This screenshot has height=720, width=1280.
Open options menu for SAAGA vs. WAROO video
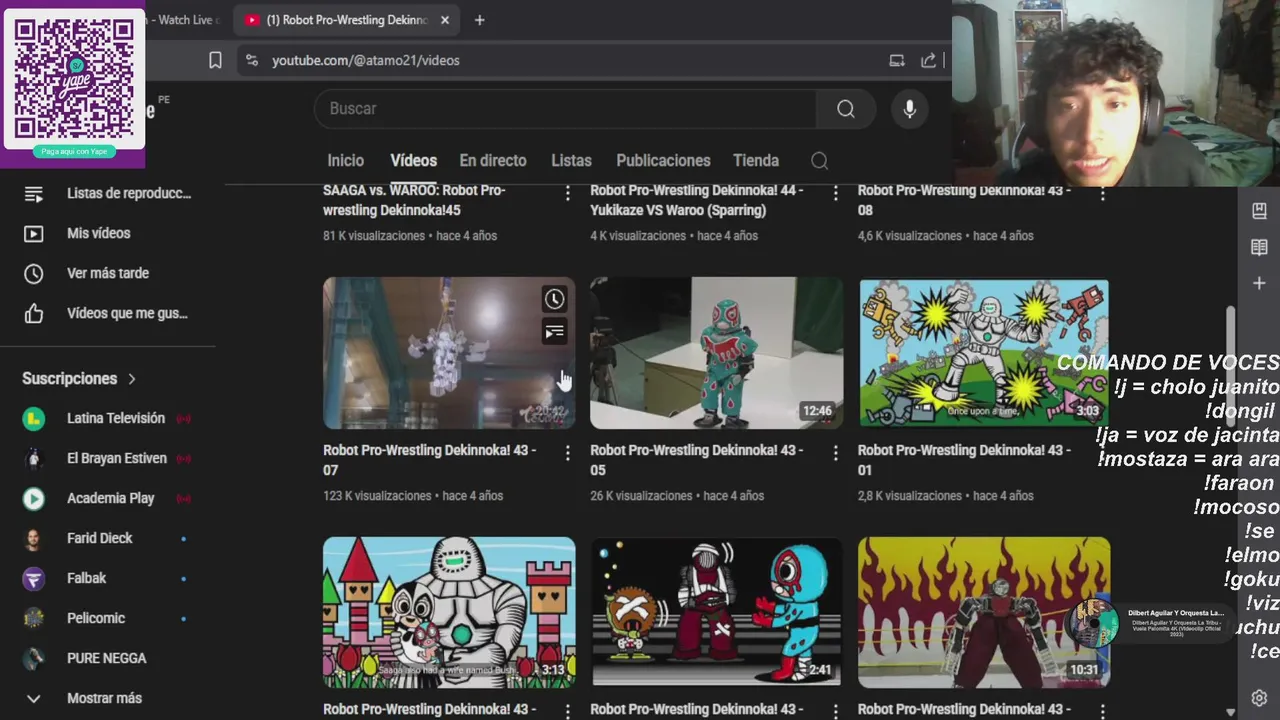click(x=567, y=193)
